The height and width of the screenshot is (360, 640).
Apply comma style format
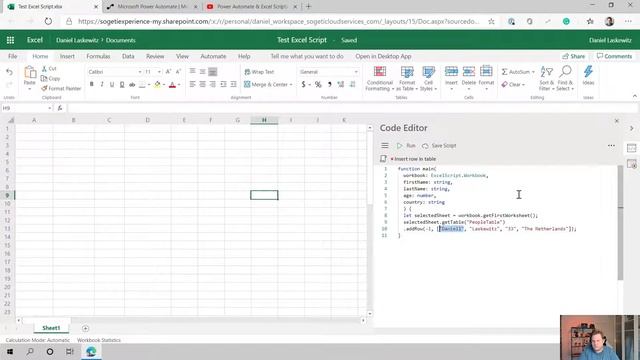point(329,84)
